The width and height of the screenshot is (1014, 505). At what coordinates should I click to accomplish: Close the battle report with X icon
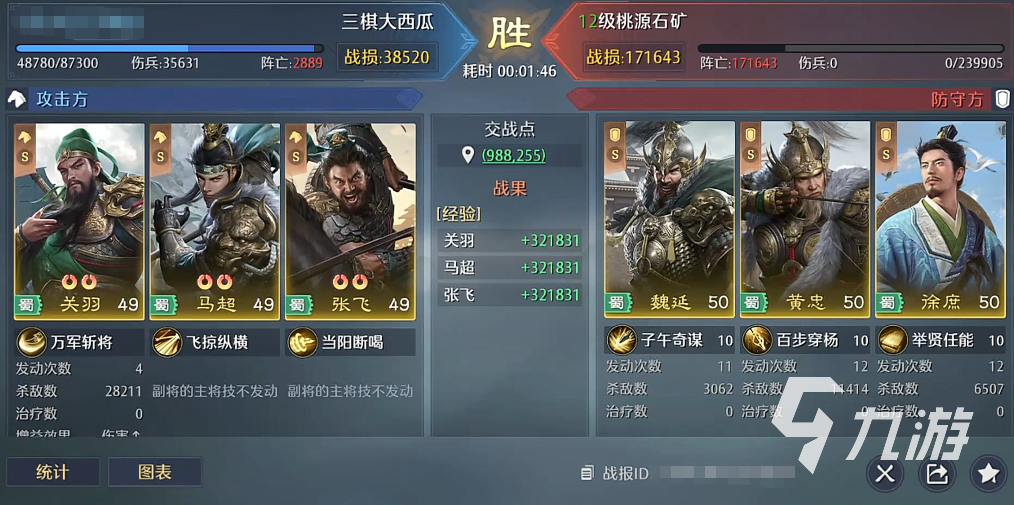click(x=885, y=474)
